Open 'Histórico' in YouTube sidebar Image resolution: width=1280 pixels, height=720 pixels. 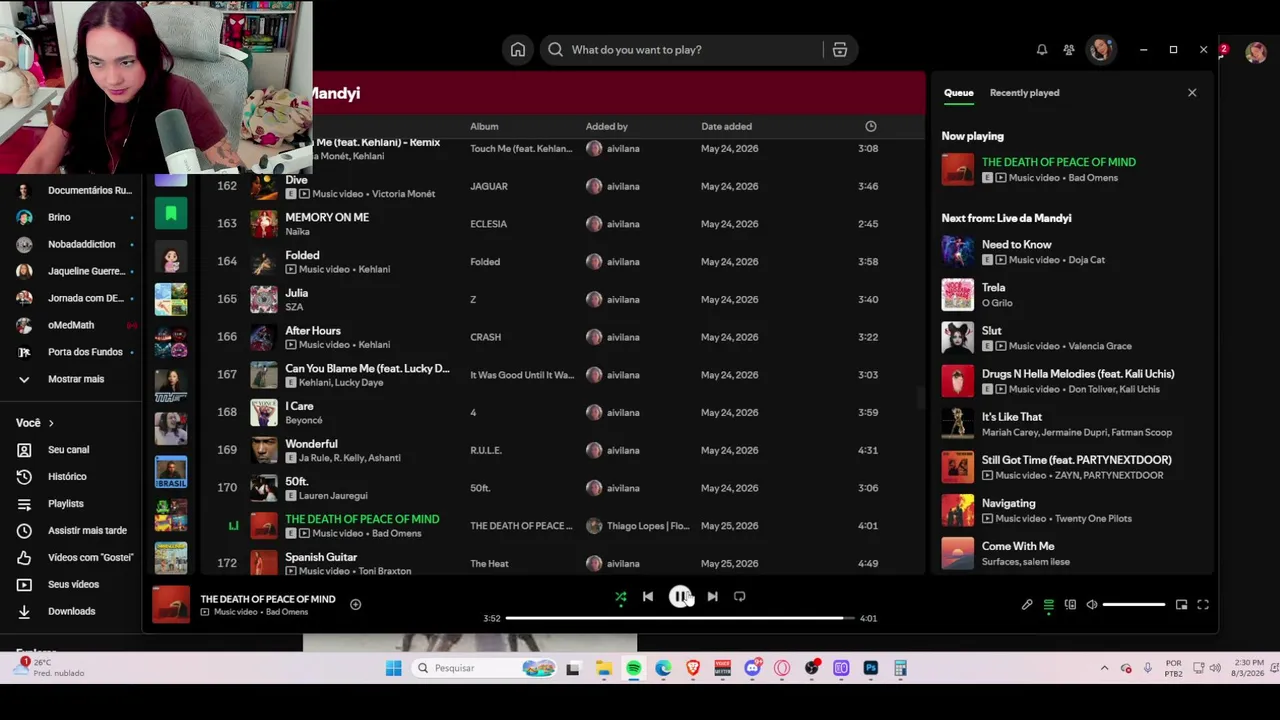pyautogui.click(x=67, y=477)
